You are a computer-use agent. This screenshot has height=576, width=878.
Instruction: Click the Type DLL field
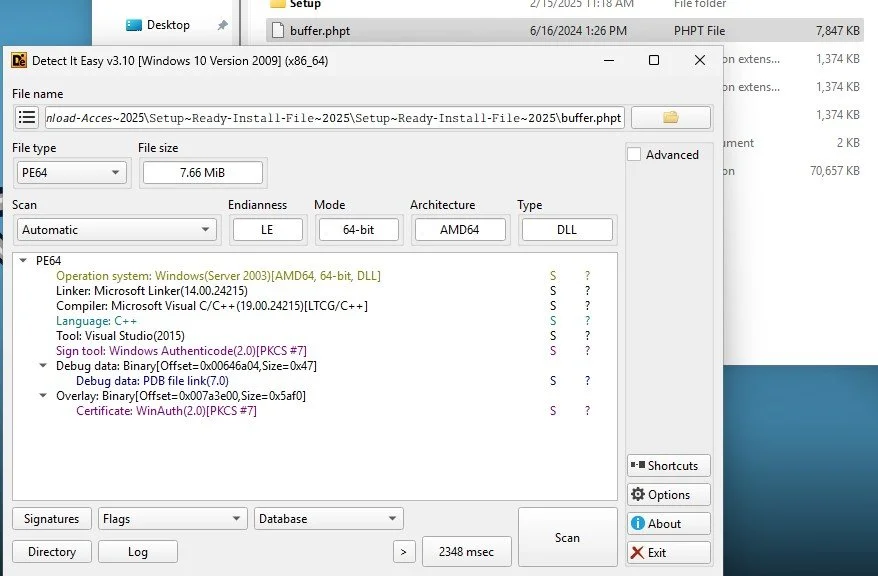click(567, 230)
